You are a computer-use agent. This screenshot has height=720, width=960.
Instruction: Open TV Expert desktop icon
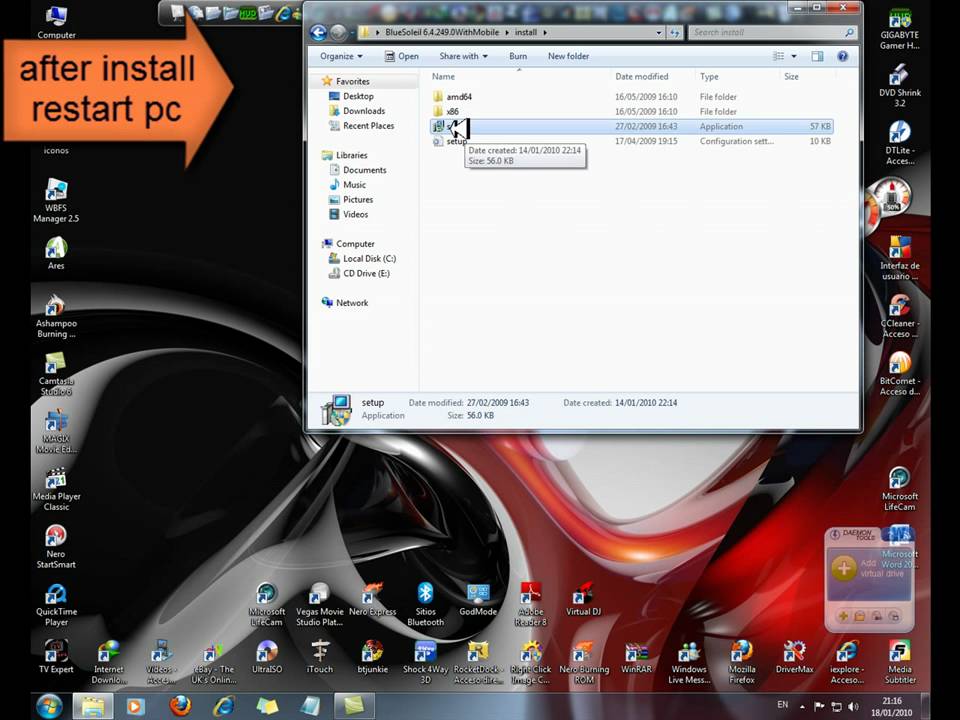(x=56, y=656)
